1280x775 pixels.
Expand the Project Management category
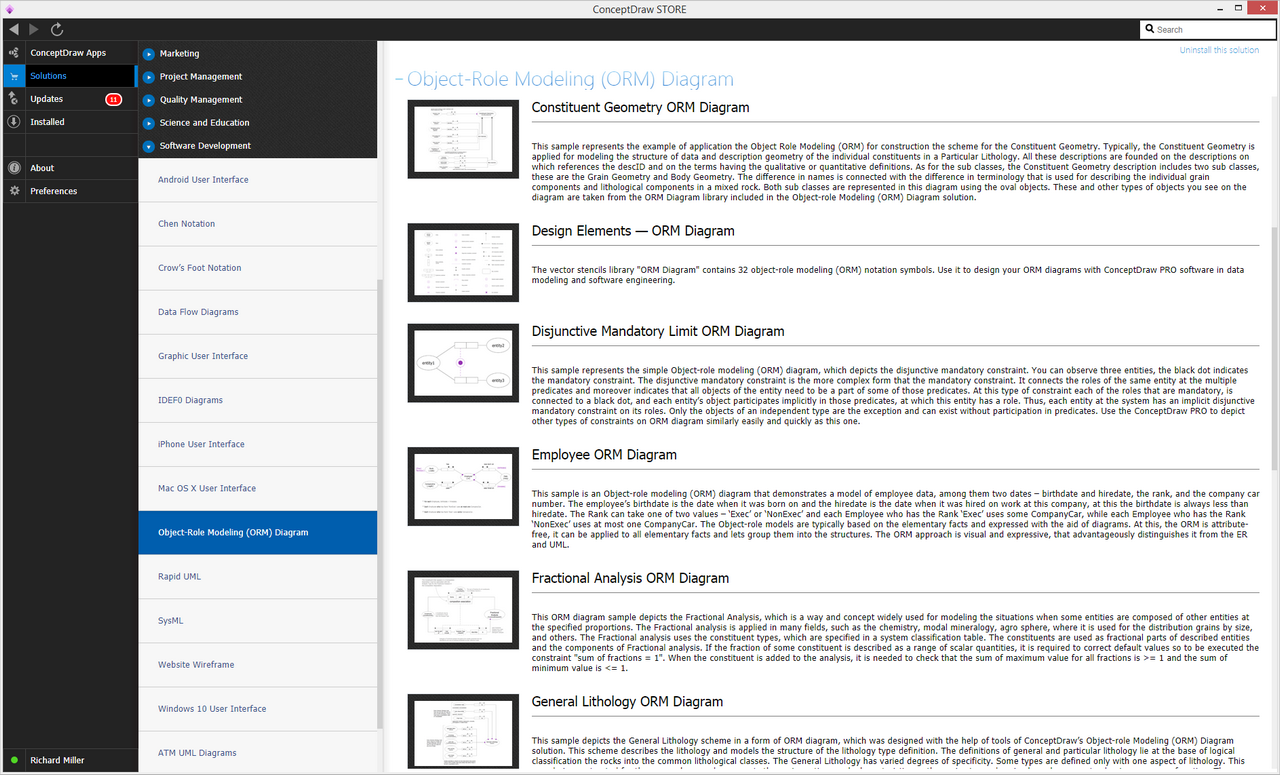tap(149, 76)
